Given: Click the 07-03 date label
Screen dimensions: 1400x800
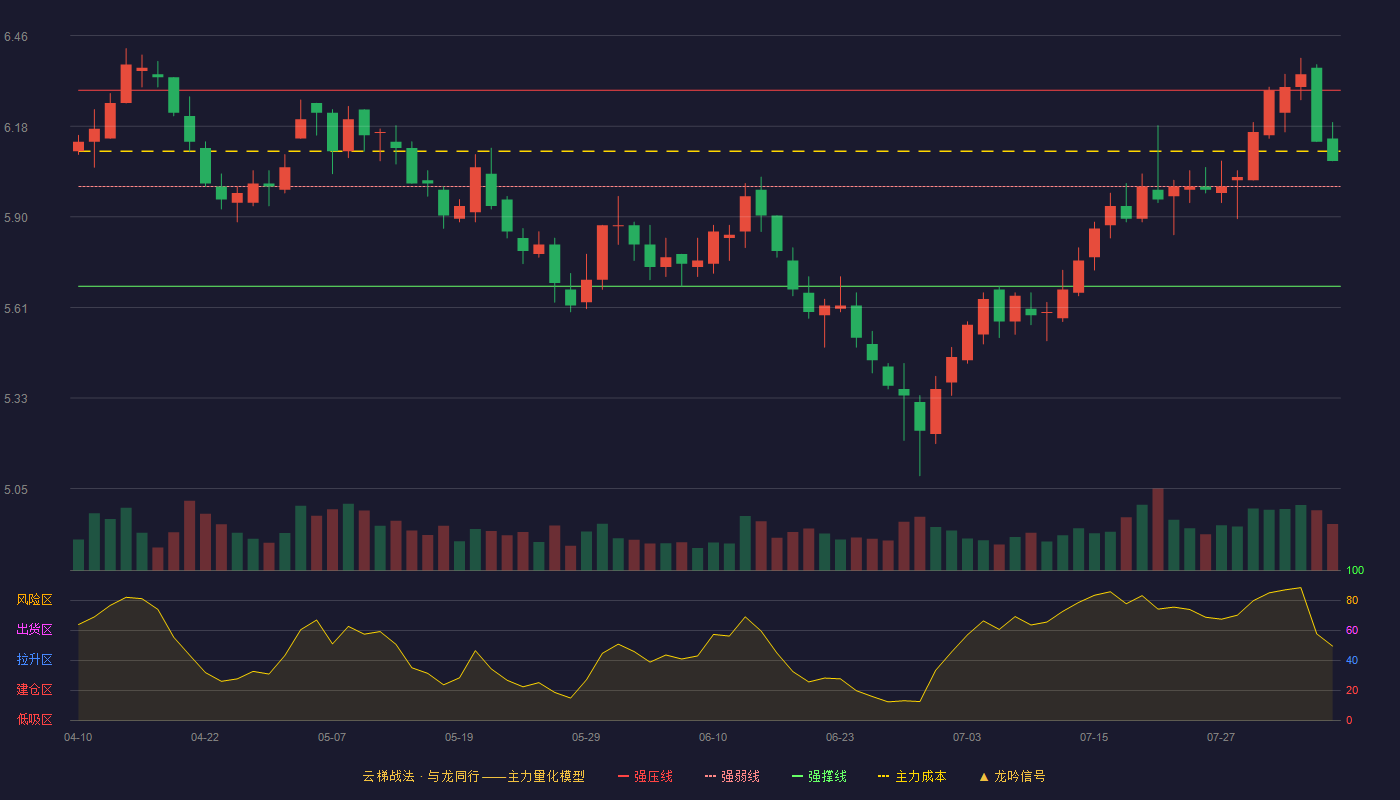Looking at the screenshot, I should (x=967, y=737).
